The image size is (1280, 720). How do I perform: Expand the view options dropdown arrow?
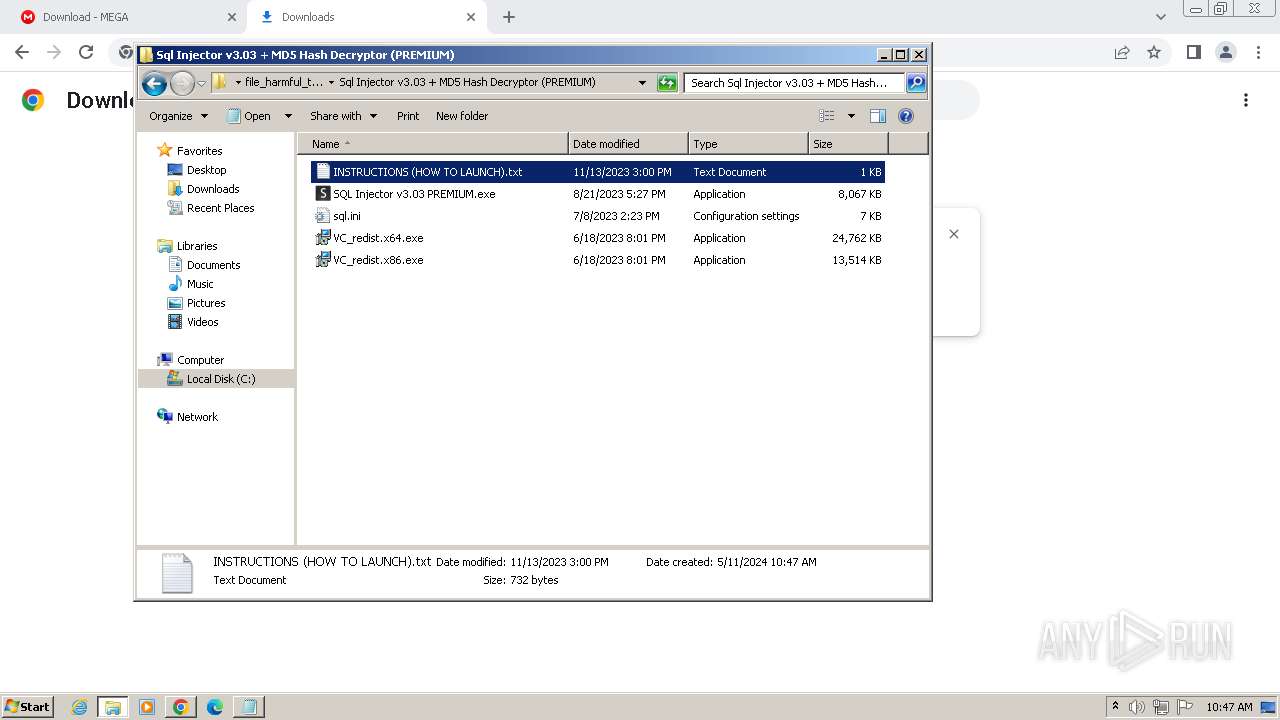pyautogui.click(x=851, y=116)
